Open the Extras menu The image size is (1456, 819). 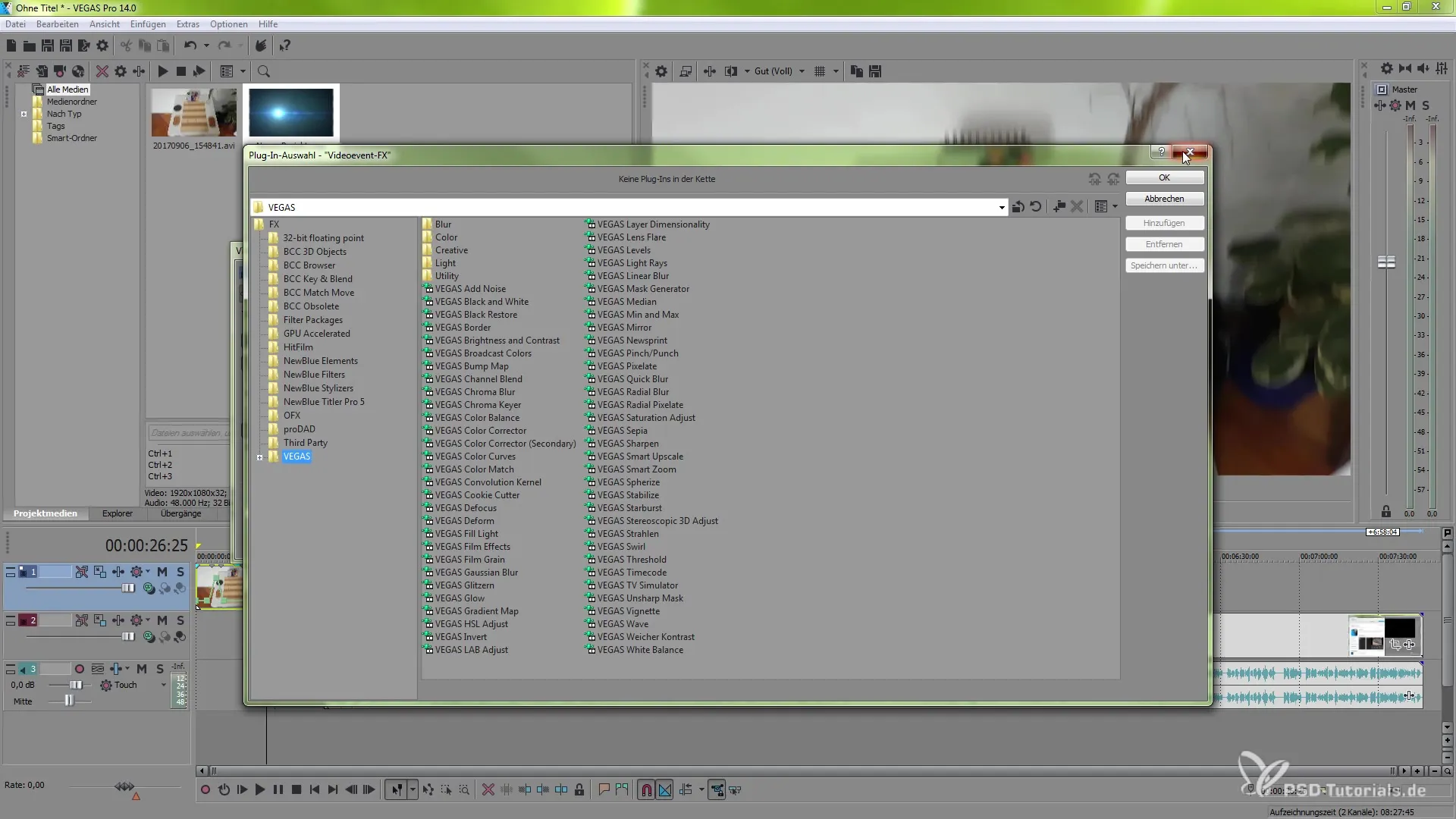pyautogui.click(x=188, y=24)
